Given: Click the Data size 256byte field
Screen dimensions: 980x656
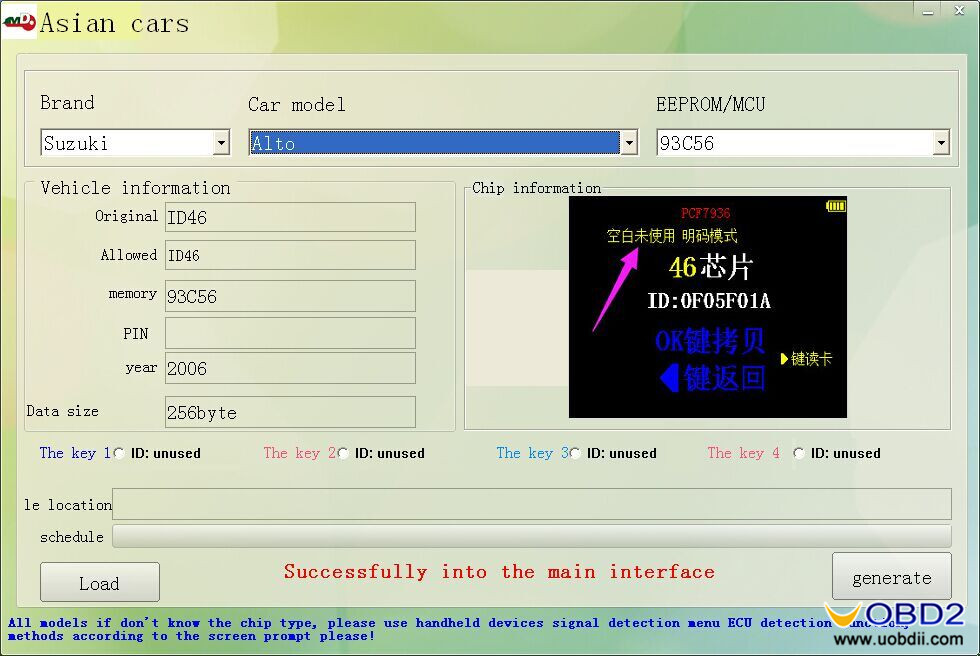Looking at the screenshot, I should pos(290,412).
